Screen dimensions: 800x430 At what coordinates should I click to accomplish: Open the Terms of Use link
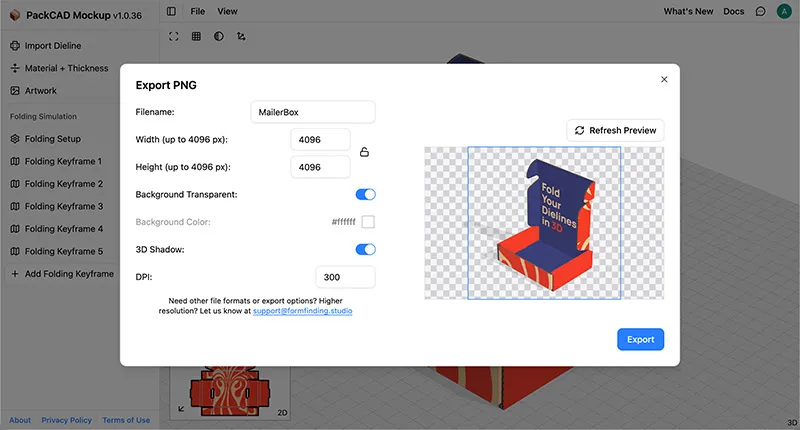click(x=126, y=420)
